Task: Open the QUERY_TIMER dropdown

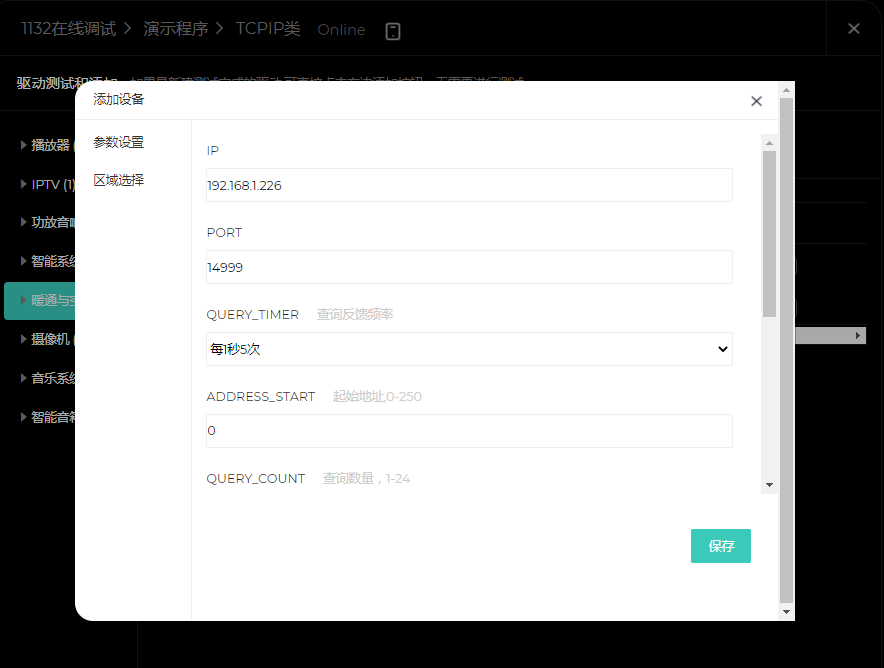Action: pyautogui.click(x=469, y=349)
